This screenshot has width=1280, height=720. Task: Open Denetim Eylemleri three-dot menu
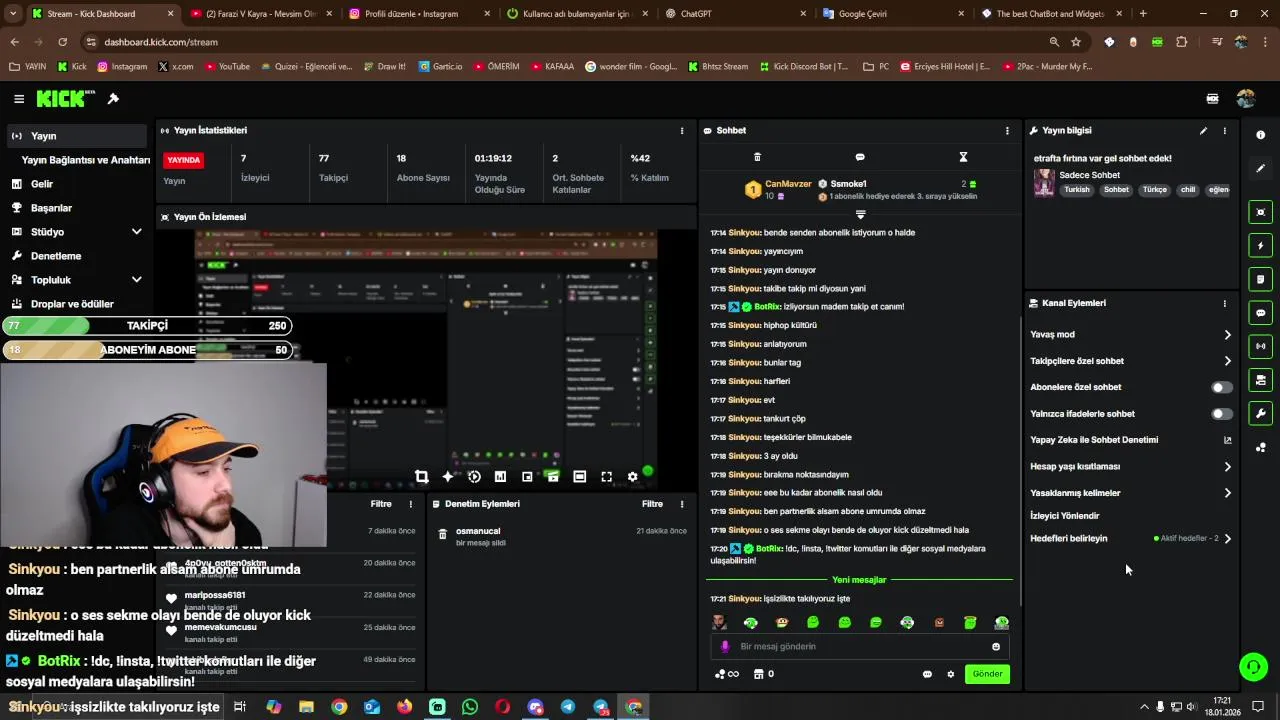click(682, 504)
